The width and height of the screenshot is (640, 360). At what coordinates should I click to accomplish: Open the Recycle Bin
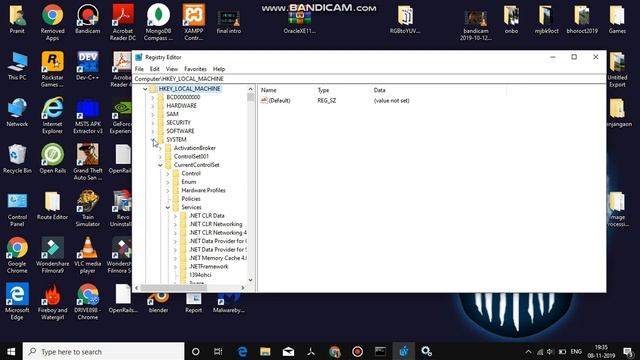coord(17,159)
